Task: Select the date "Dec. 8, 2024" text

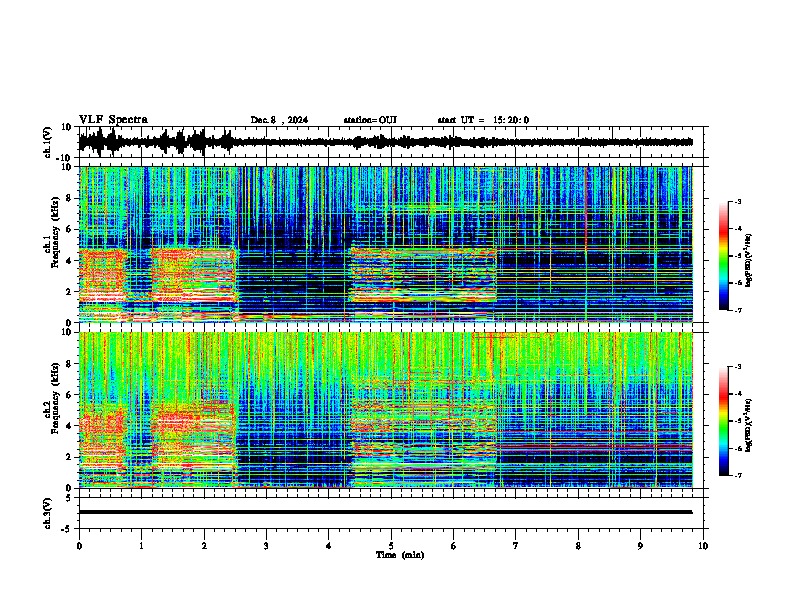Action: [x=279, y=120]
